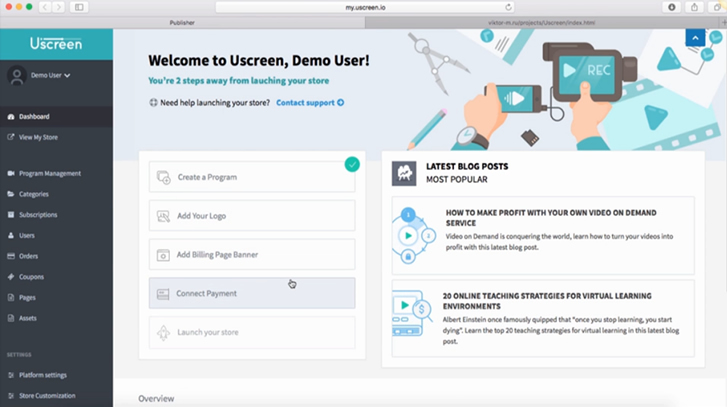Click the Demo User avatar icon

tap(17, 76)
